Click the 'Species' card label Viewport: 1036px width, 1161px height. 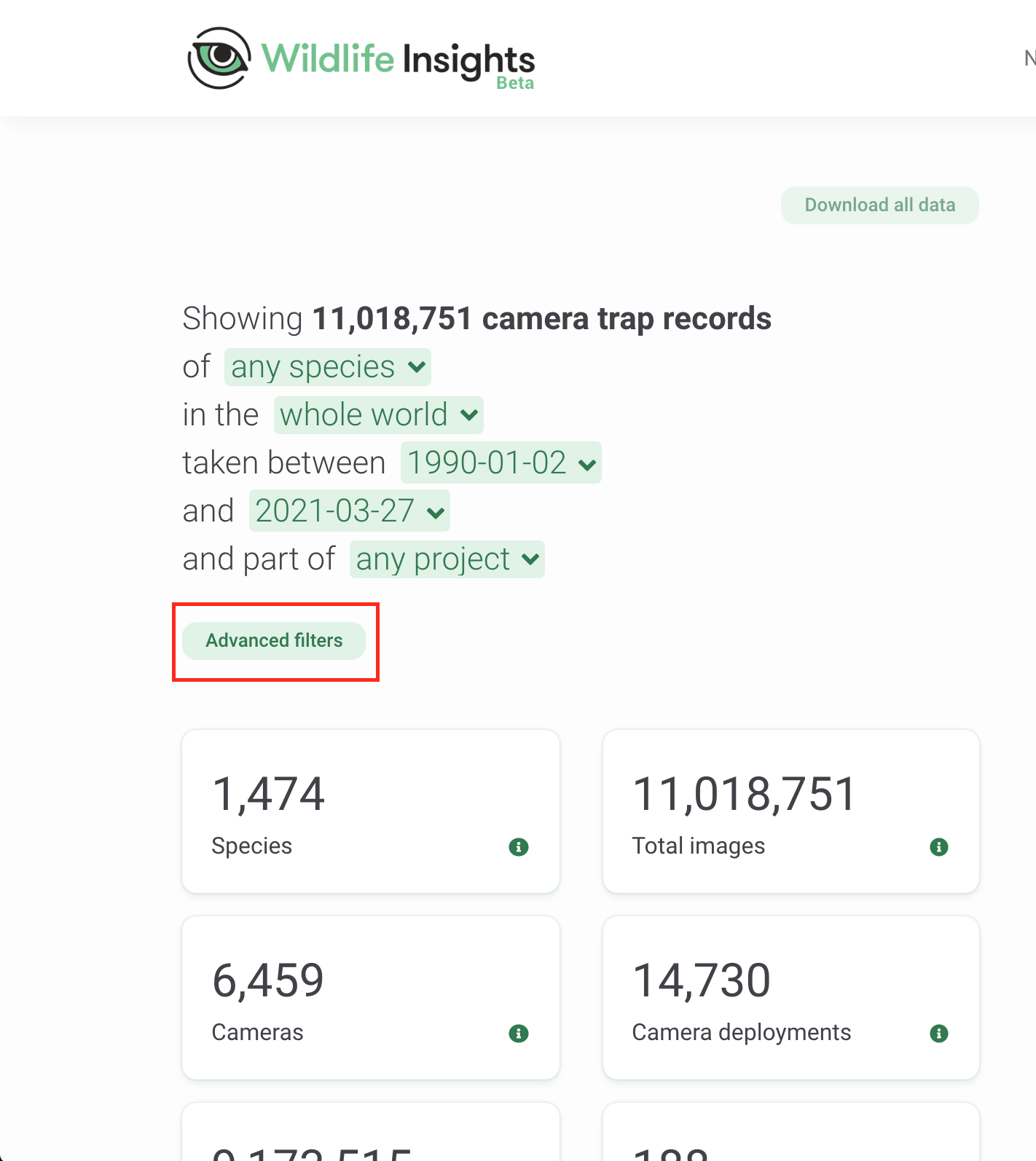(x=252, y=846)
